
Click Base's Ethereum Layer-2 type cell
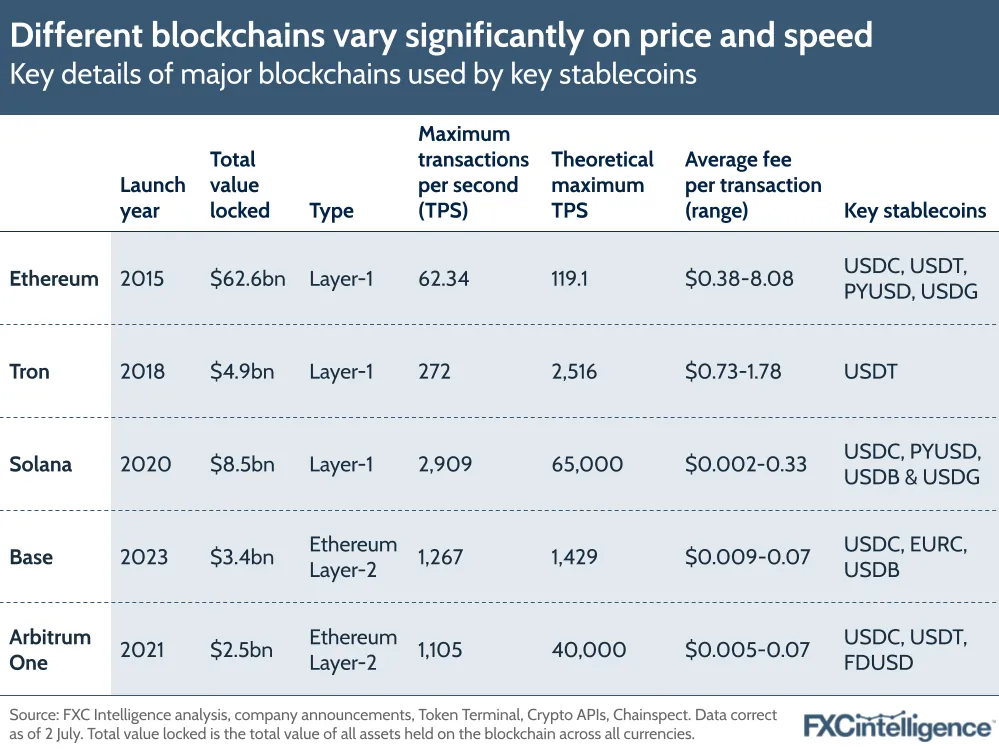tap(353, 557)
